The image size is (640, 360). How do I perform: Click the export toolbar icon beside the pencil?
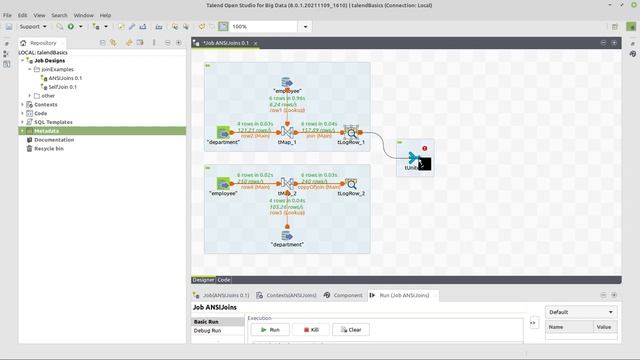click(143, 27)
